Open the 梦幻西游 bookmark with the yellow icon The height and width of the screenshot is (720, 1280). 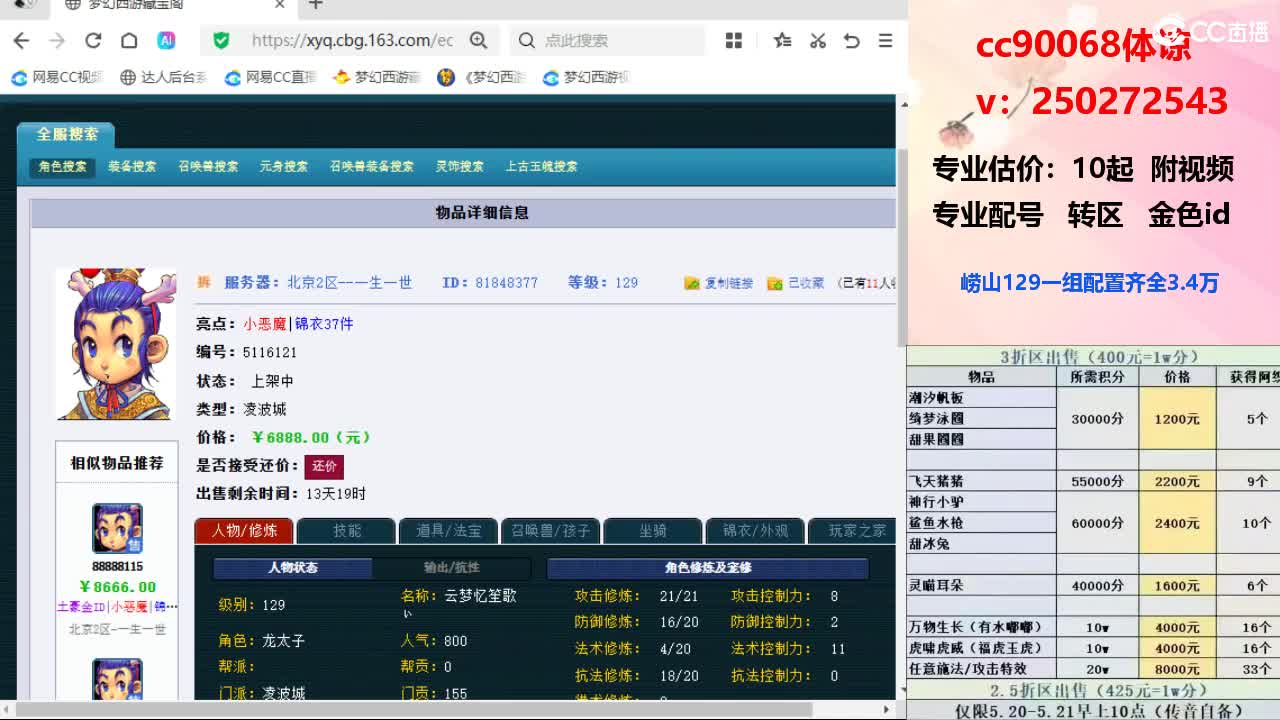[x=376, y=77]
